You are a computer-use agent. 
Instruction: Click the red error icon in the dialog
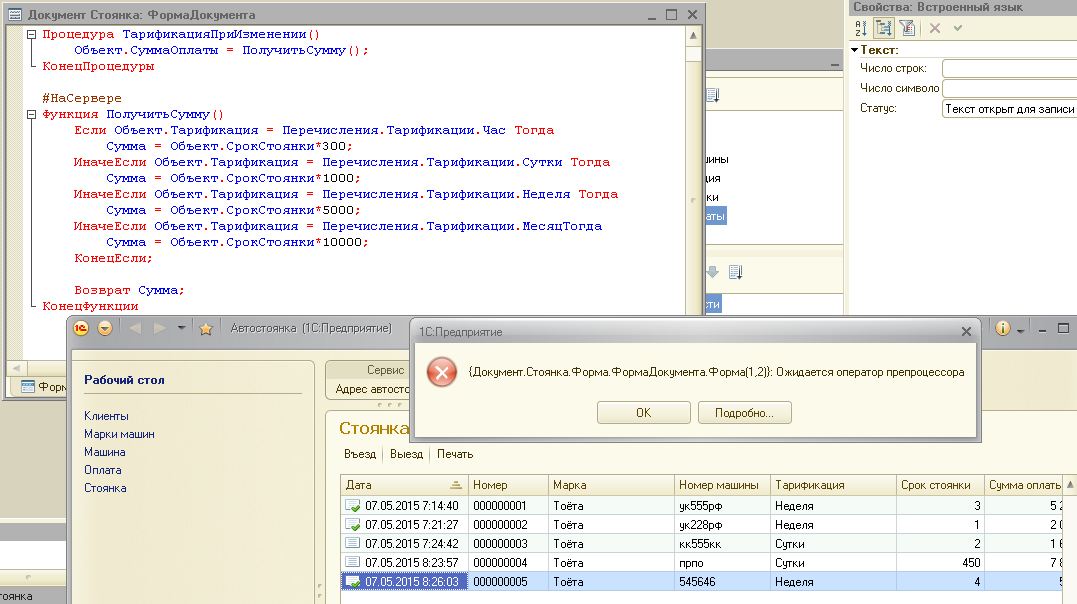(442, 372)
